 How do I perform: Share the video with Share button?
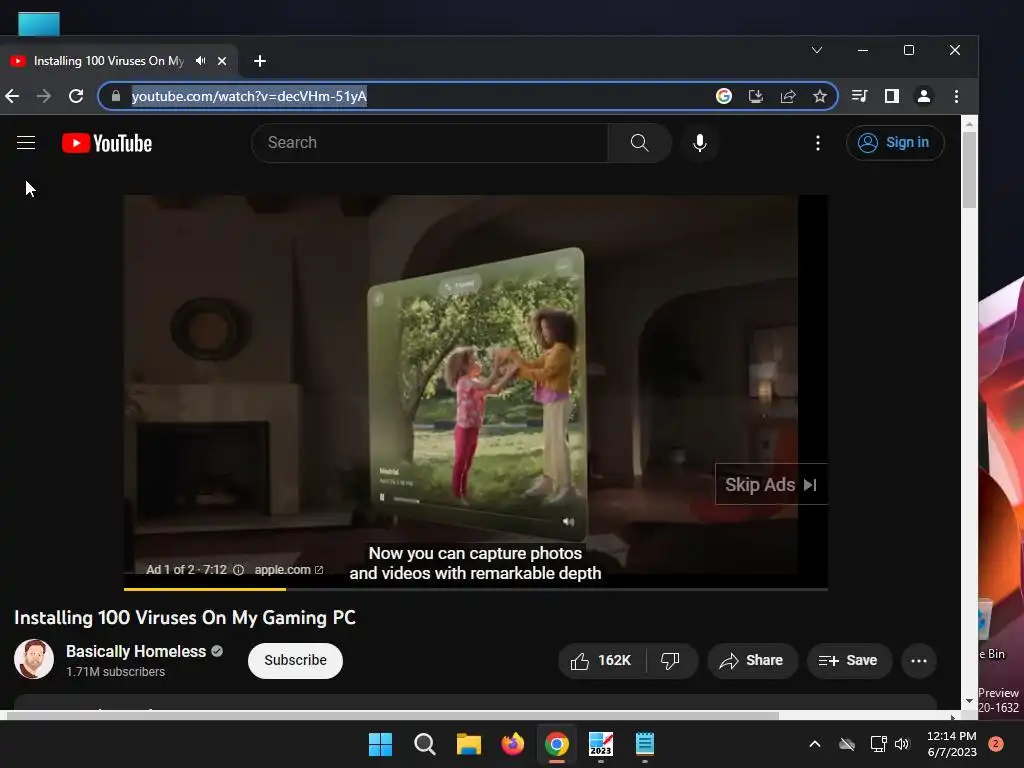click(752, 661)
